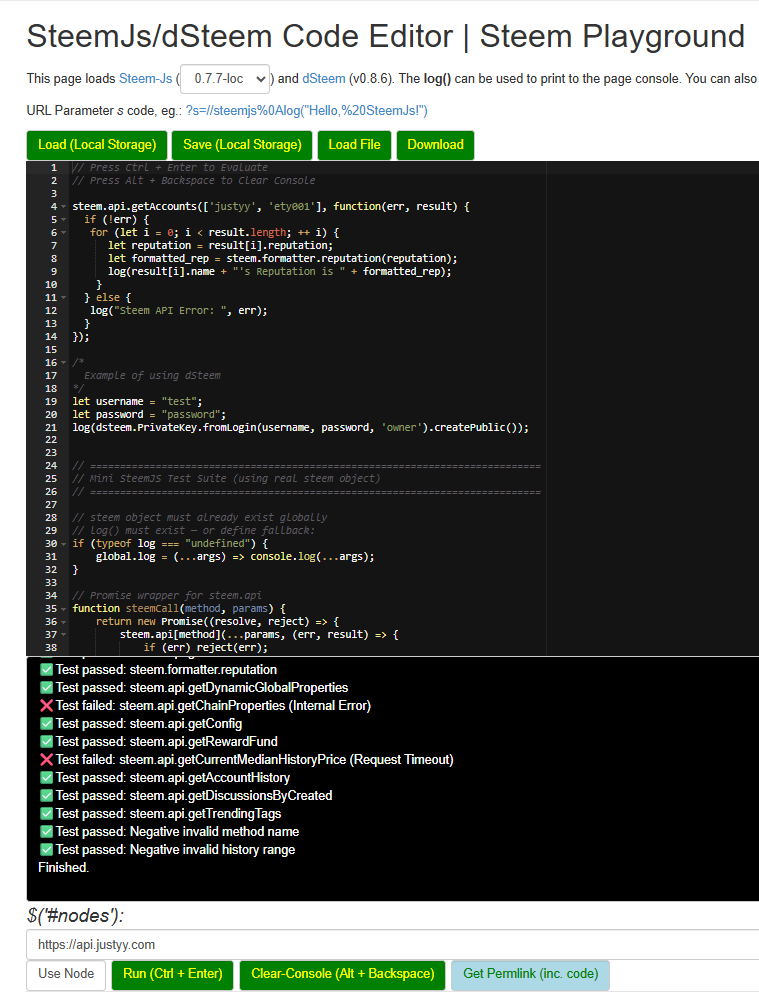The width and height of the screenshot is (759, 996).
Task: Open the Steem-Js version dropdown
Action: (x=225, y=79)
